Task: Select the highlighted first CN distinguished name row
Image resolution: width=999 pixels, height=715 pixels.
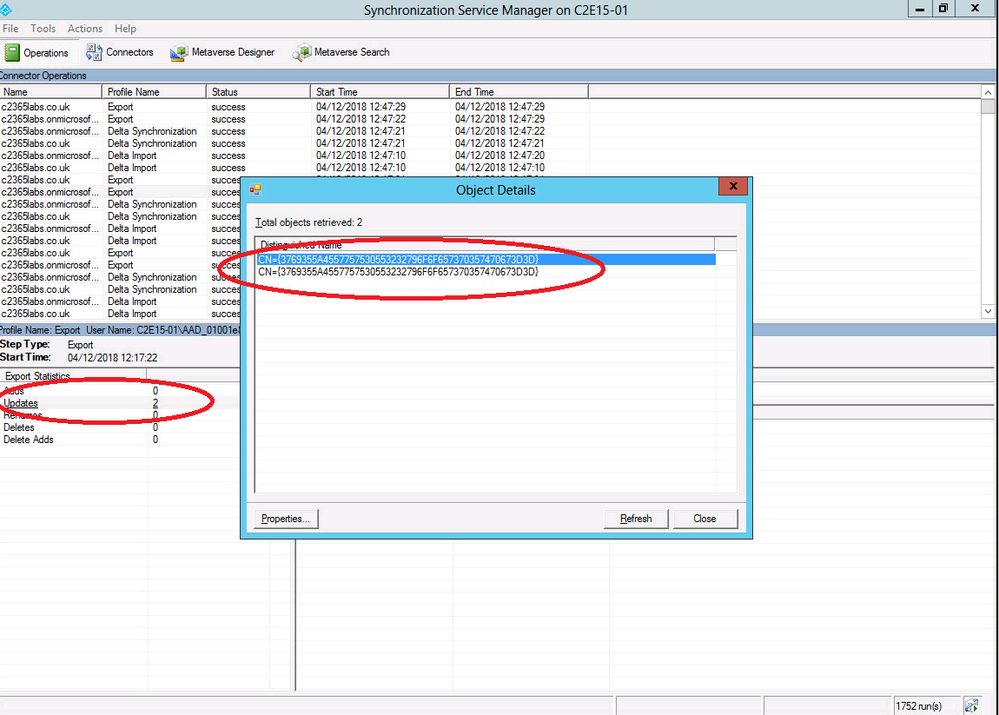Action: (x=485, y=259)
